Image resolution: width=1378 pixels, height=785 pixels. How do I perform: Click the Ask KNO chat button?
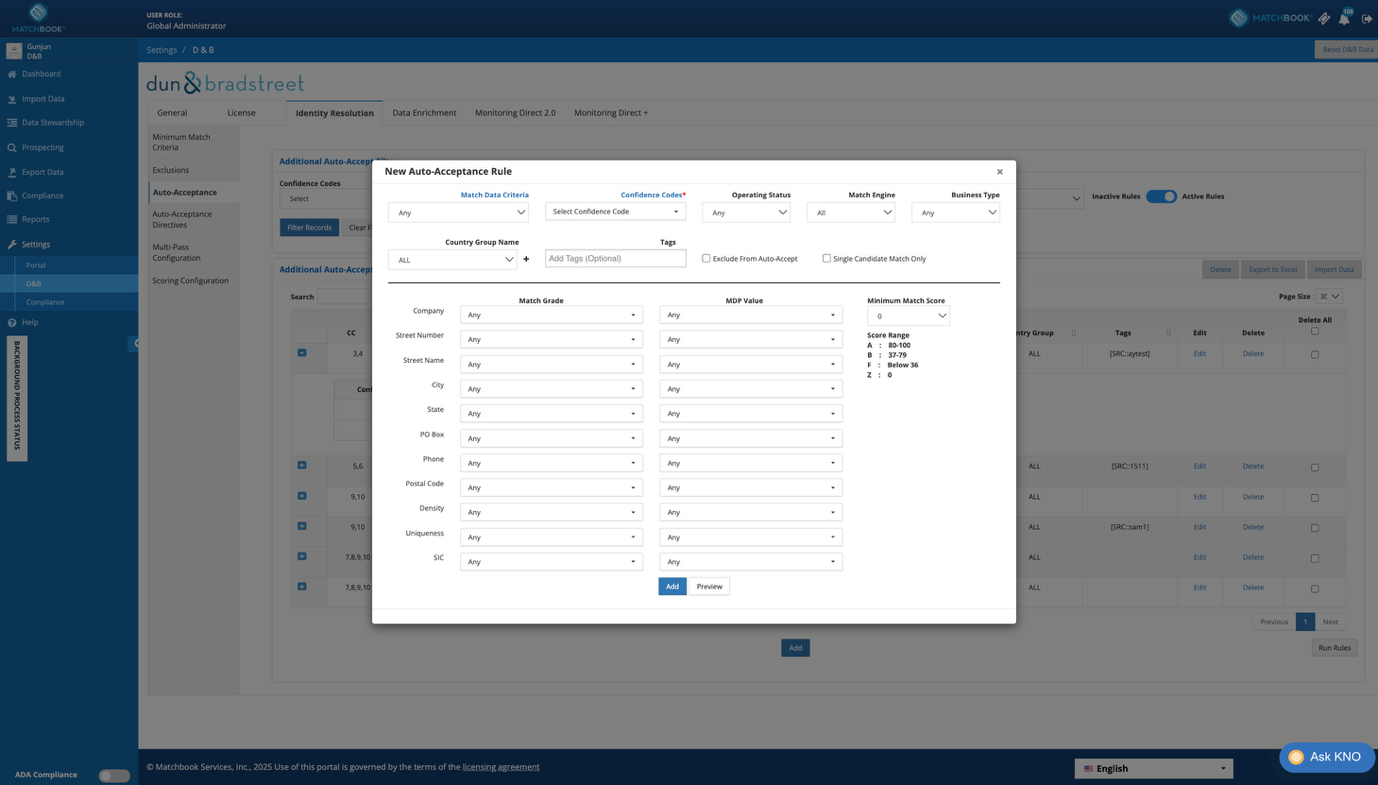(x=1326, y=757)
